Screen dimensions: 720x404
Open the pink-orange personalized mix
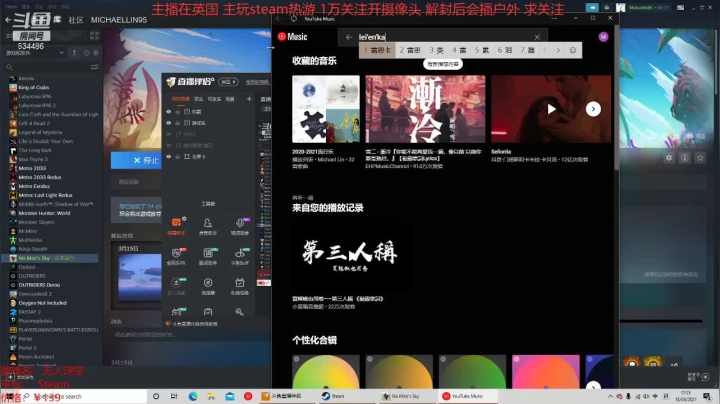pos(546,372)
